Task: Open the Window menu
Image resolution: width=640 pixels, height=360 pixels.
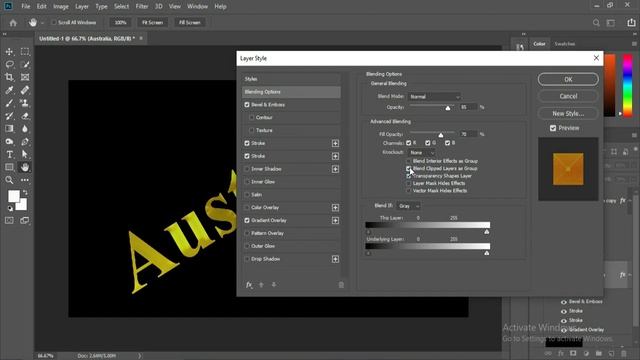Action: click(197, 7)
